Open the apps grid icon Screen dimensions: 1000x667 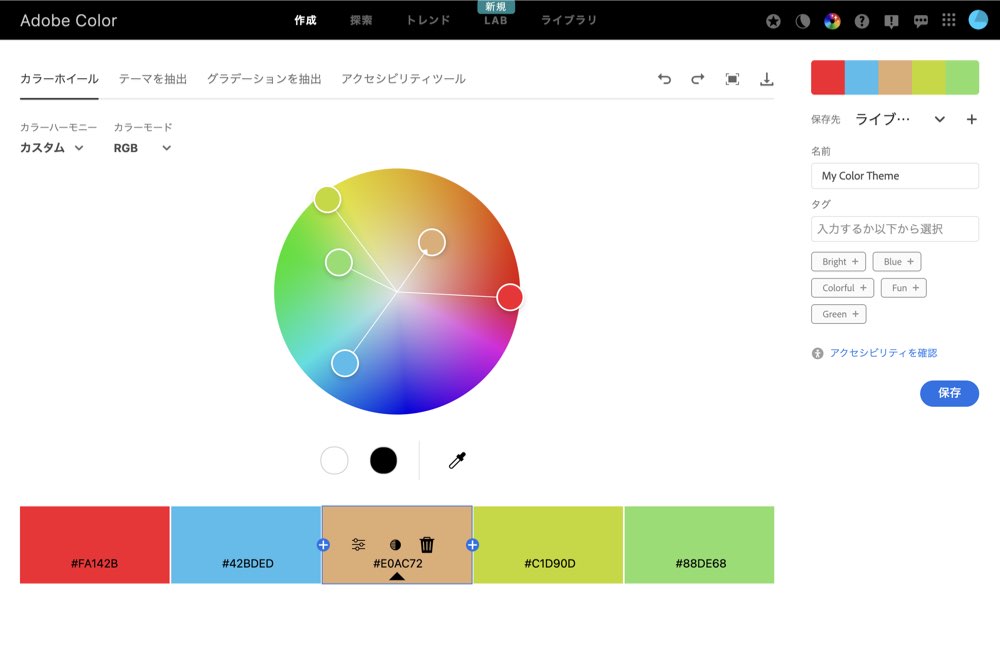pyautogui.click(x=949, y=21)
